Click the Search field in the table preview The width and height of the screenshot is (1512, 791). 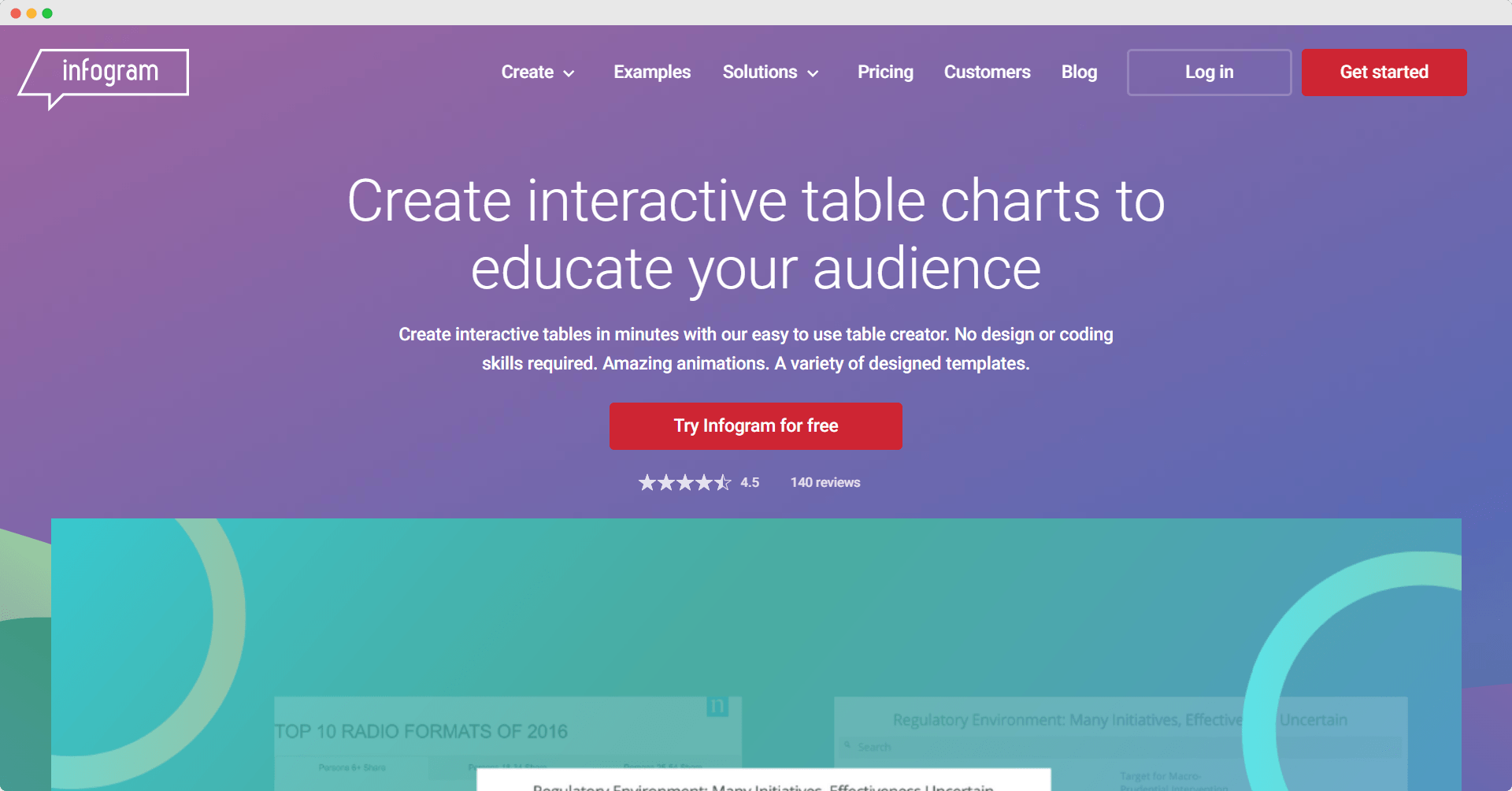[1120, 747]
